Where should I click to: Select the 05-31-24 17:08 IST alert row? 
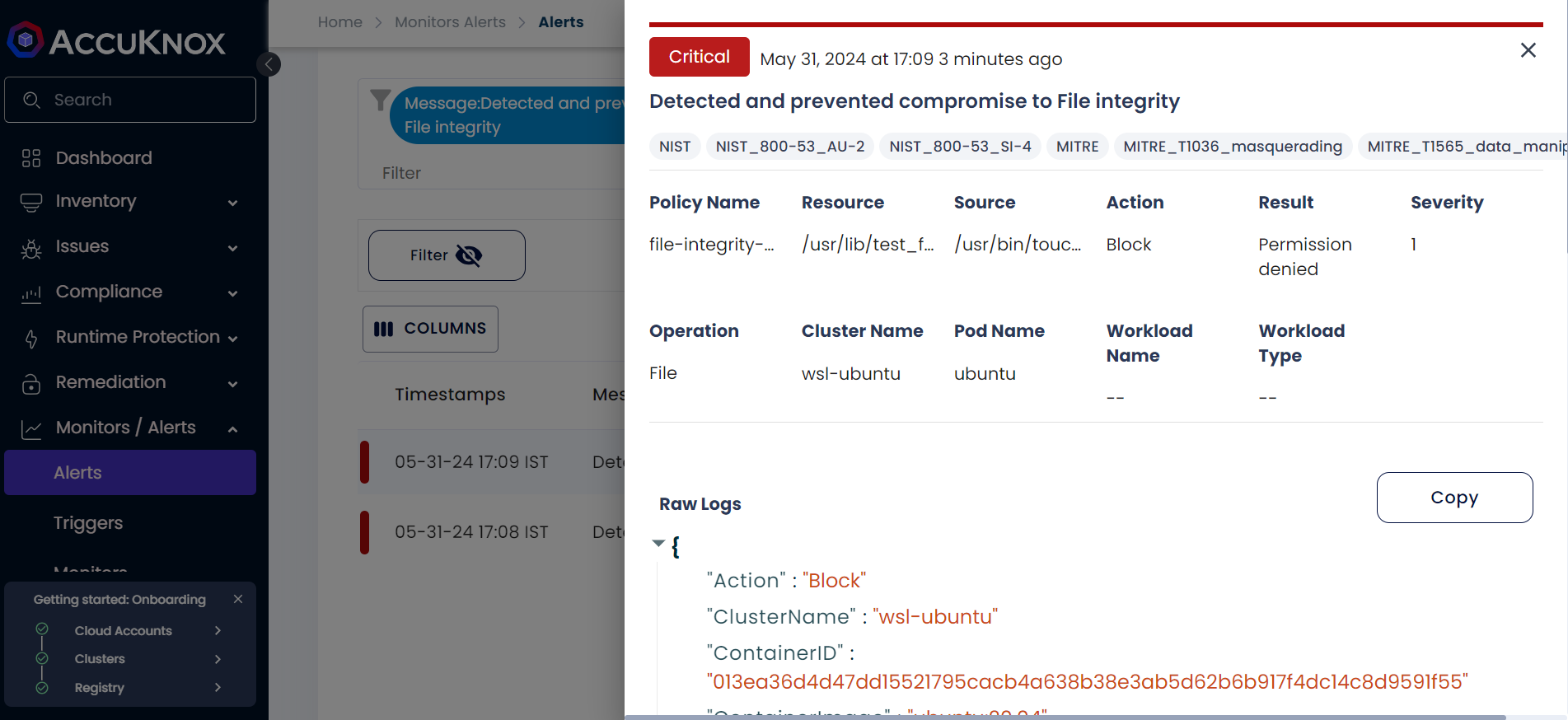point(492,532)
